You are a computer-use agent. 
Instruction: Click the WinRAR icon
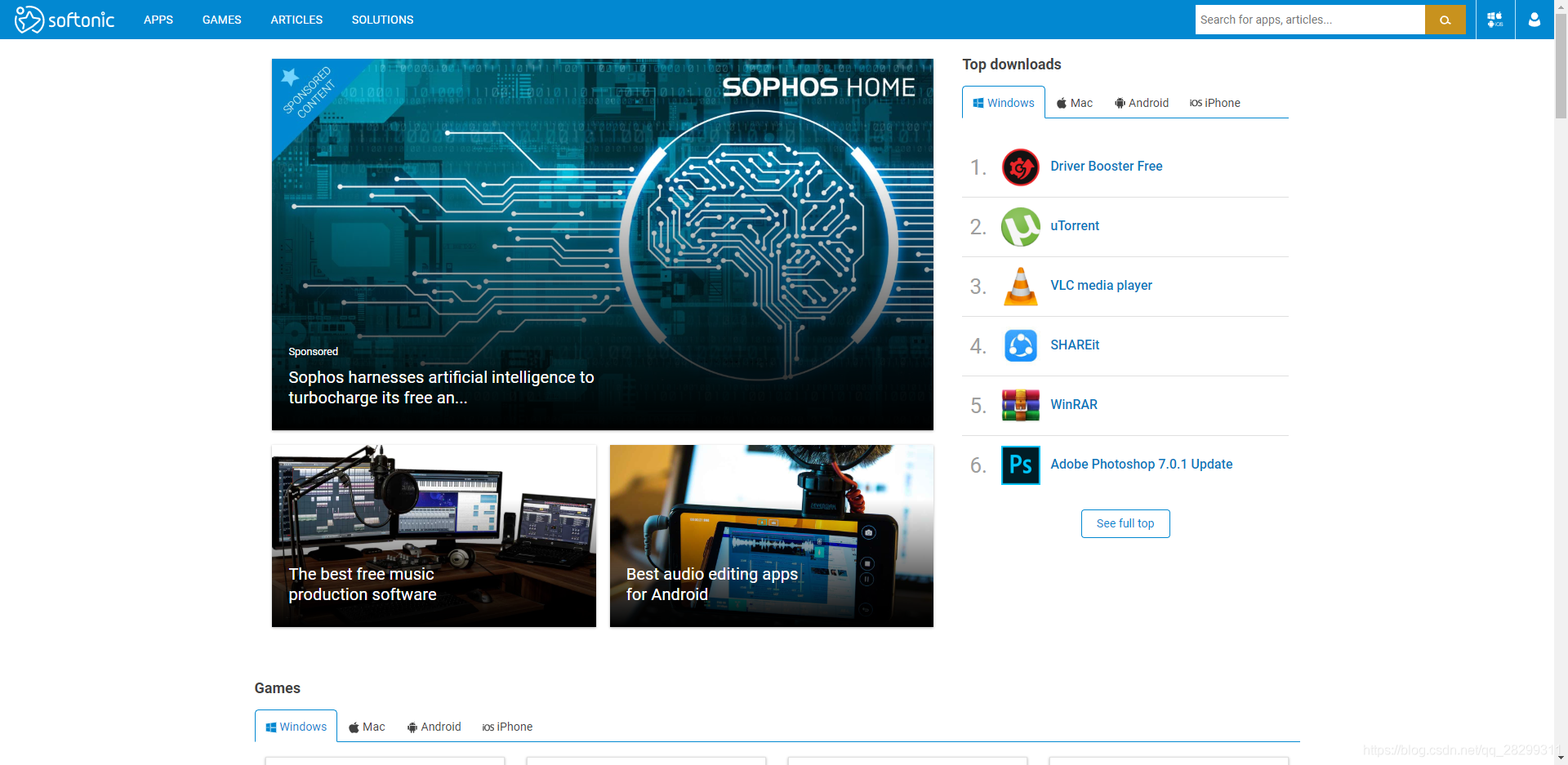[x=1020, y=406]
